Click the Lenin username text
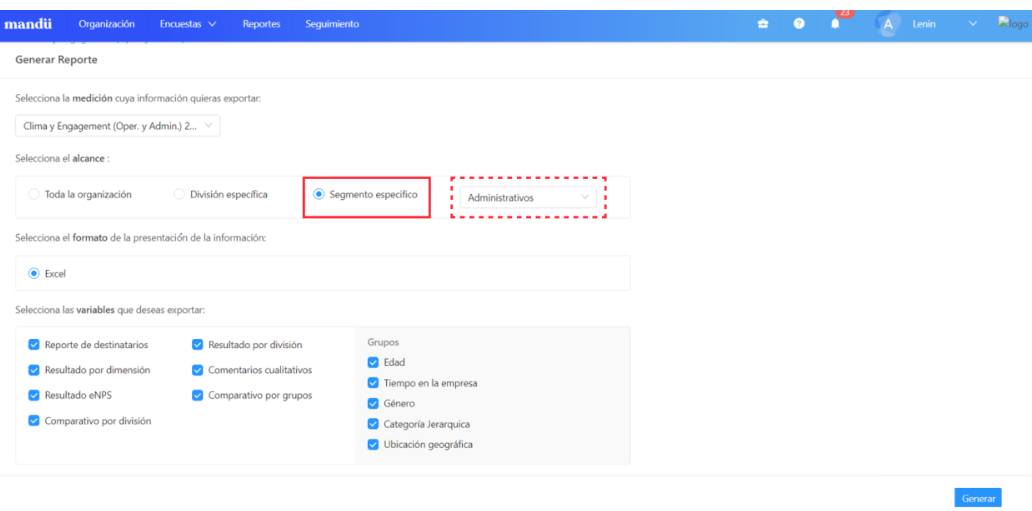The image size is (1032, 511). click(923, 24)
